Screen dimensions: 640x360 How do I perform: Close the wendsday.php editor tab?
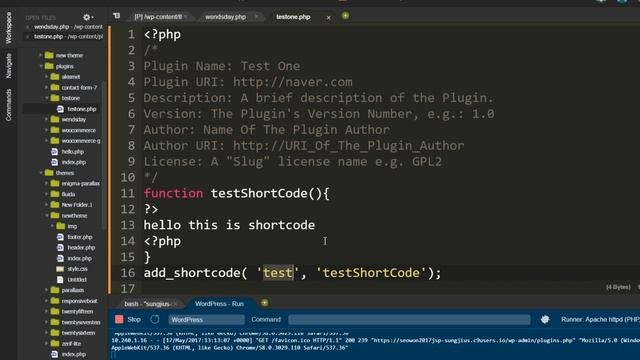tap(256, 17)
